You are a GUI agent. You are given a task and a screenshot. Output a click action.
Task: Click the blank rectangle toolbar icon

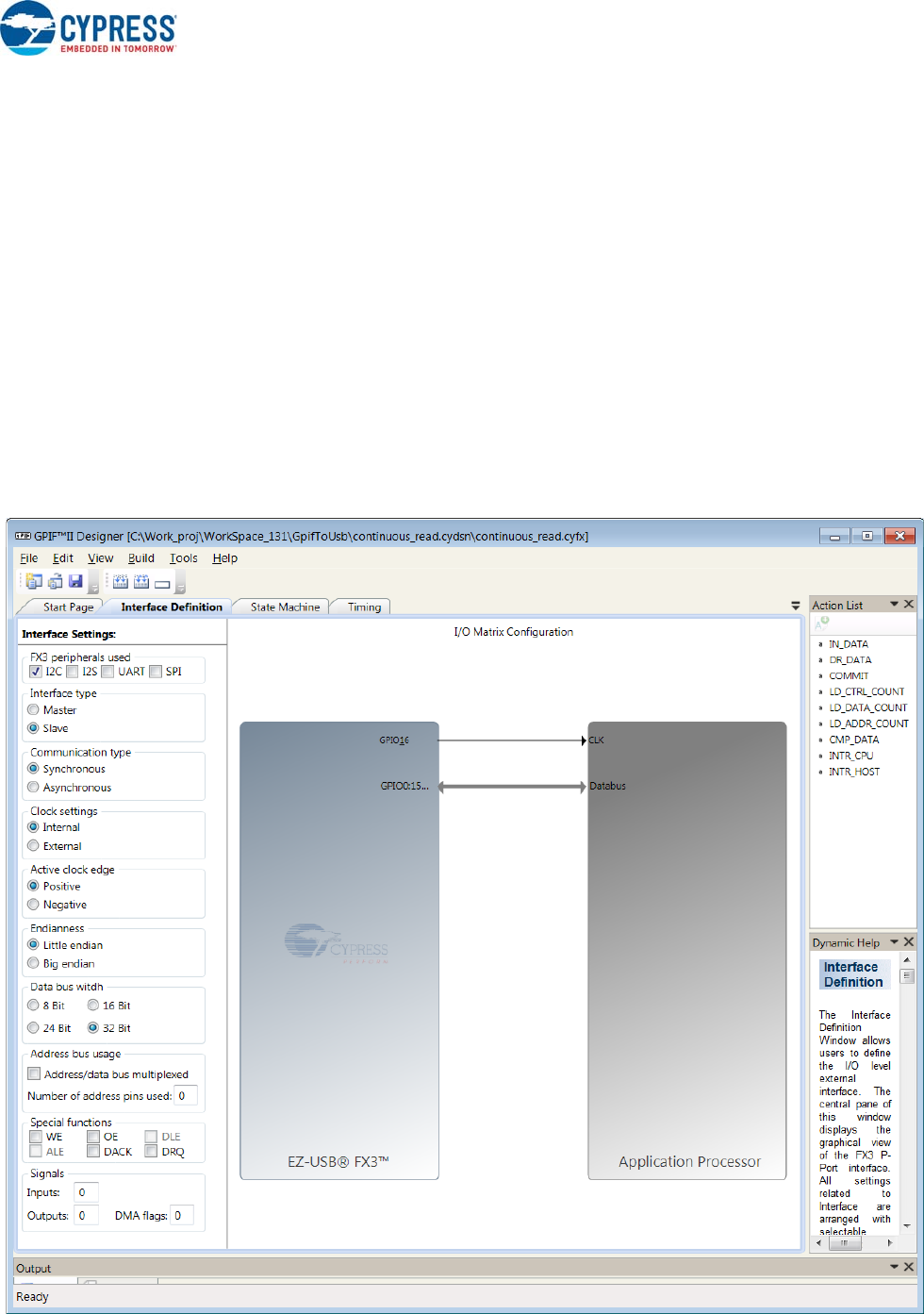click(x=162, y=583)
